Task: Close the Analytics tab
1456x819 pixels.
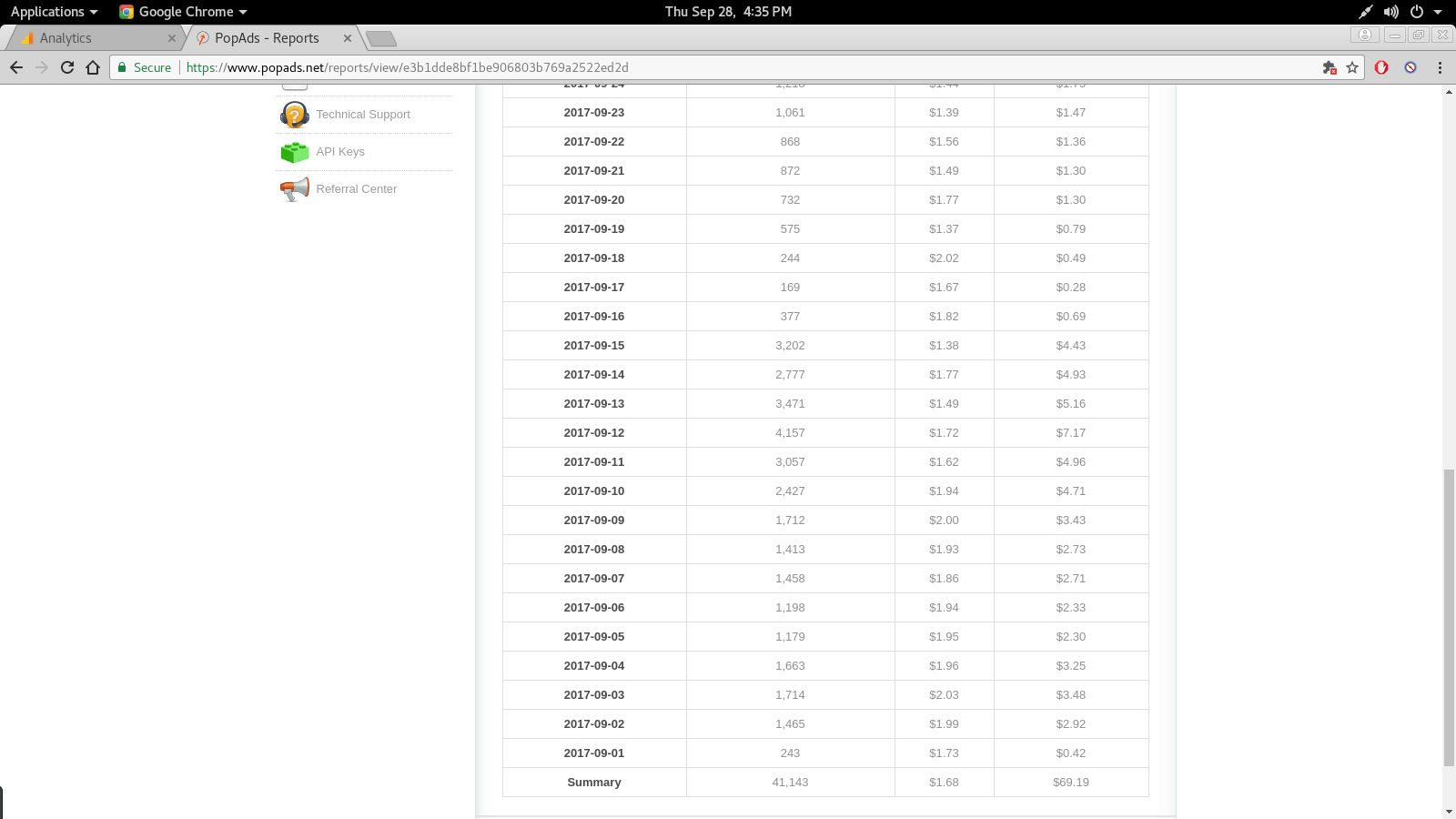Action: tap(172, 38)
